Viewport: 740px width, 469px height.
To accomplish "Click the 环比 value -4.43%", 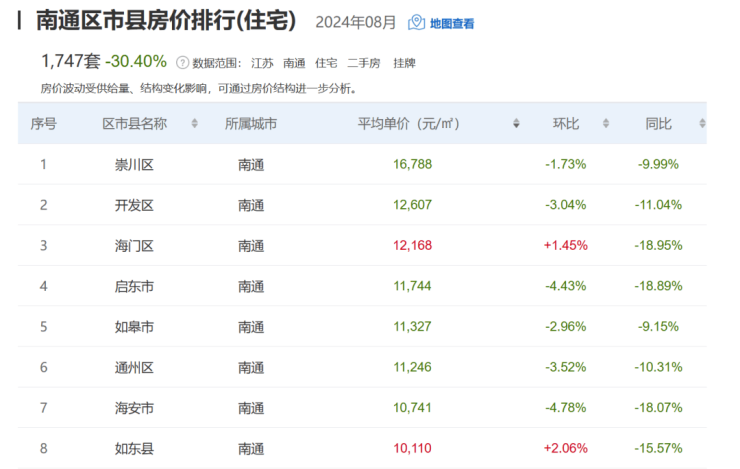I will (x=565, y=286).
